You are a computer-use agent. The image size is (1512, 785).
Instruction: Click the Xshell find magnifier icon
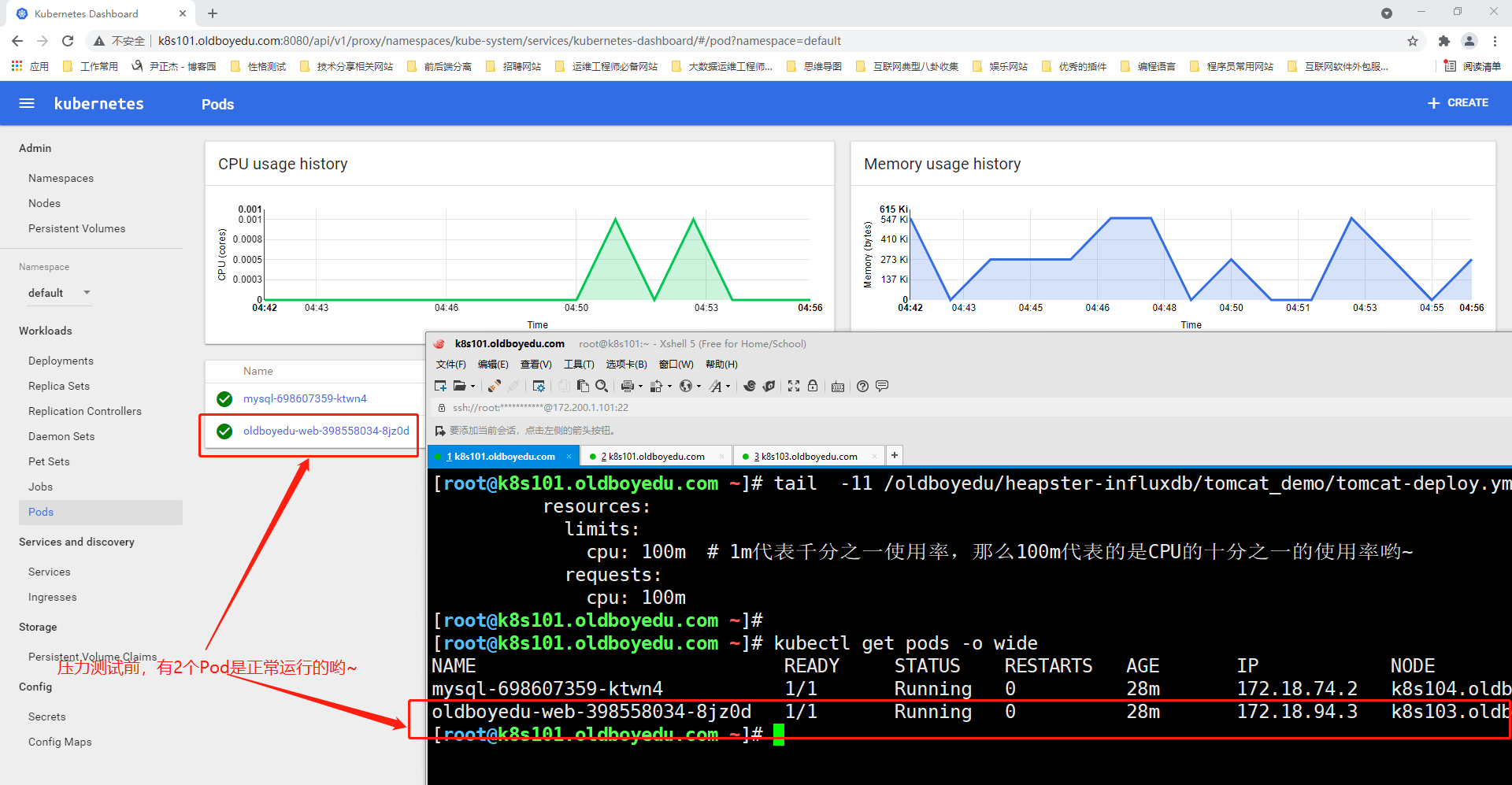tap(602, 386)
